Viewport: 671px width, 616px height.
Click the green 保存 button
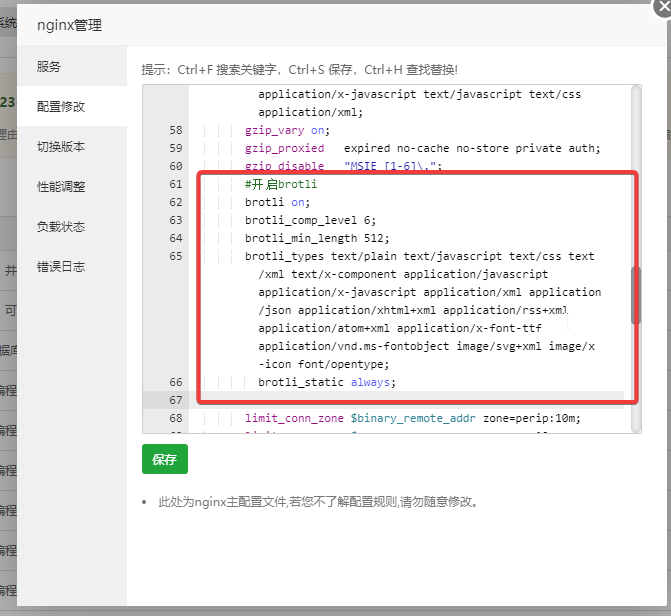point(164,459)
